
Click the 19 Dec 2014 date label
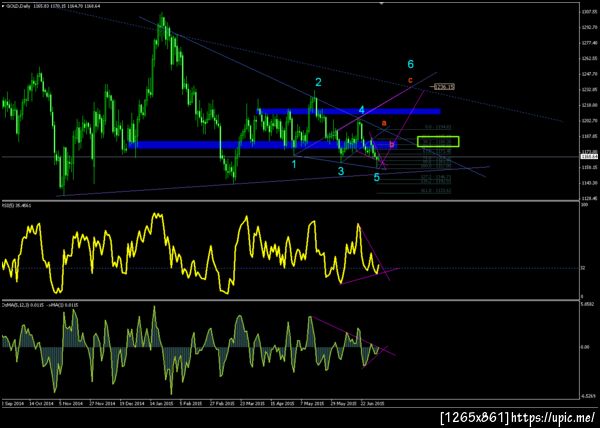[131, 403]
